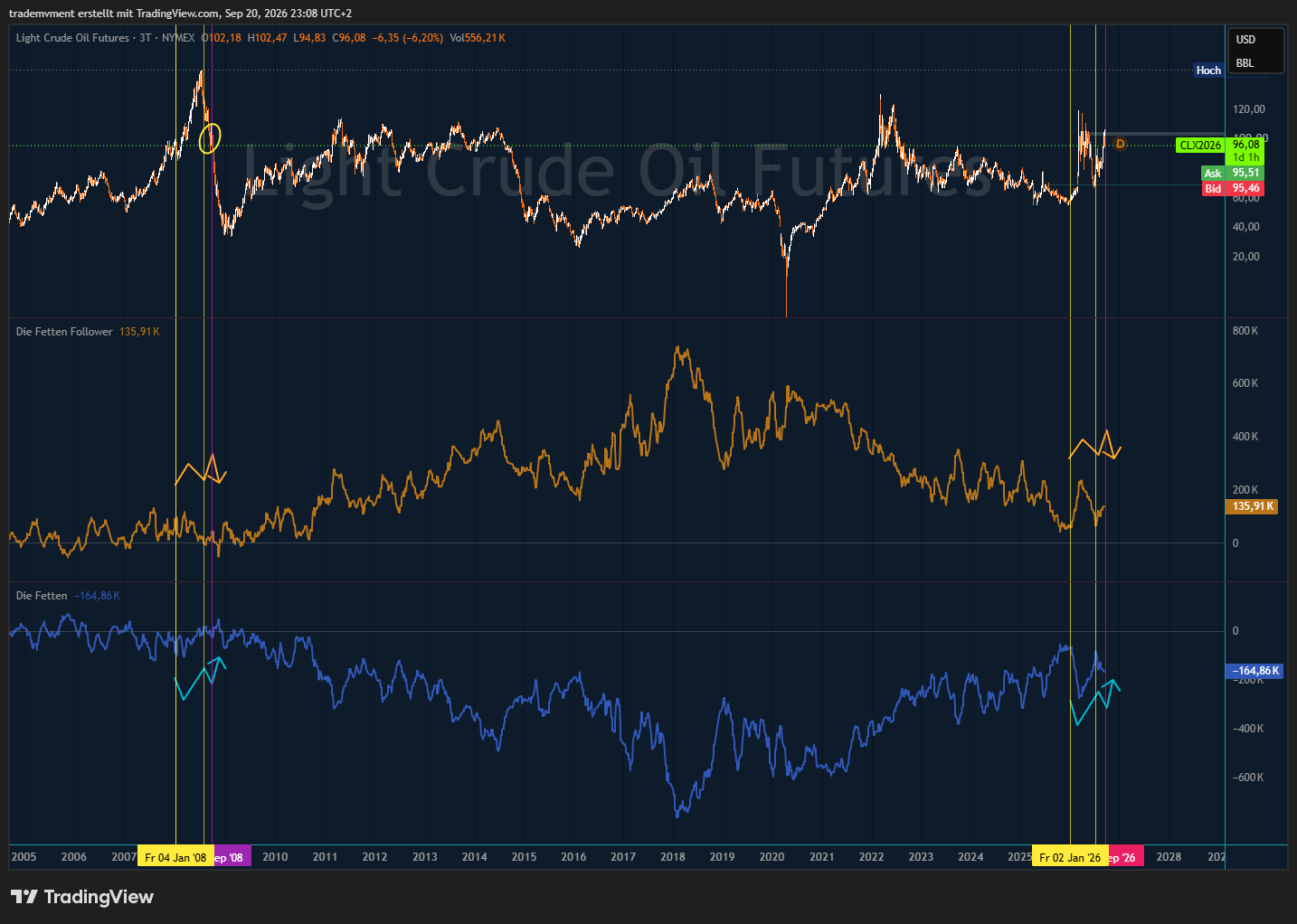The height and width of the screenshot is (924, 1297).
Task: Click the 'Light Crude Oil Futures · 3T · NYMEX' legend title
Action: (105, 38)
